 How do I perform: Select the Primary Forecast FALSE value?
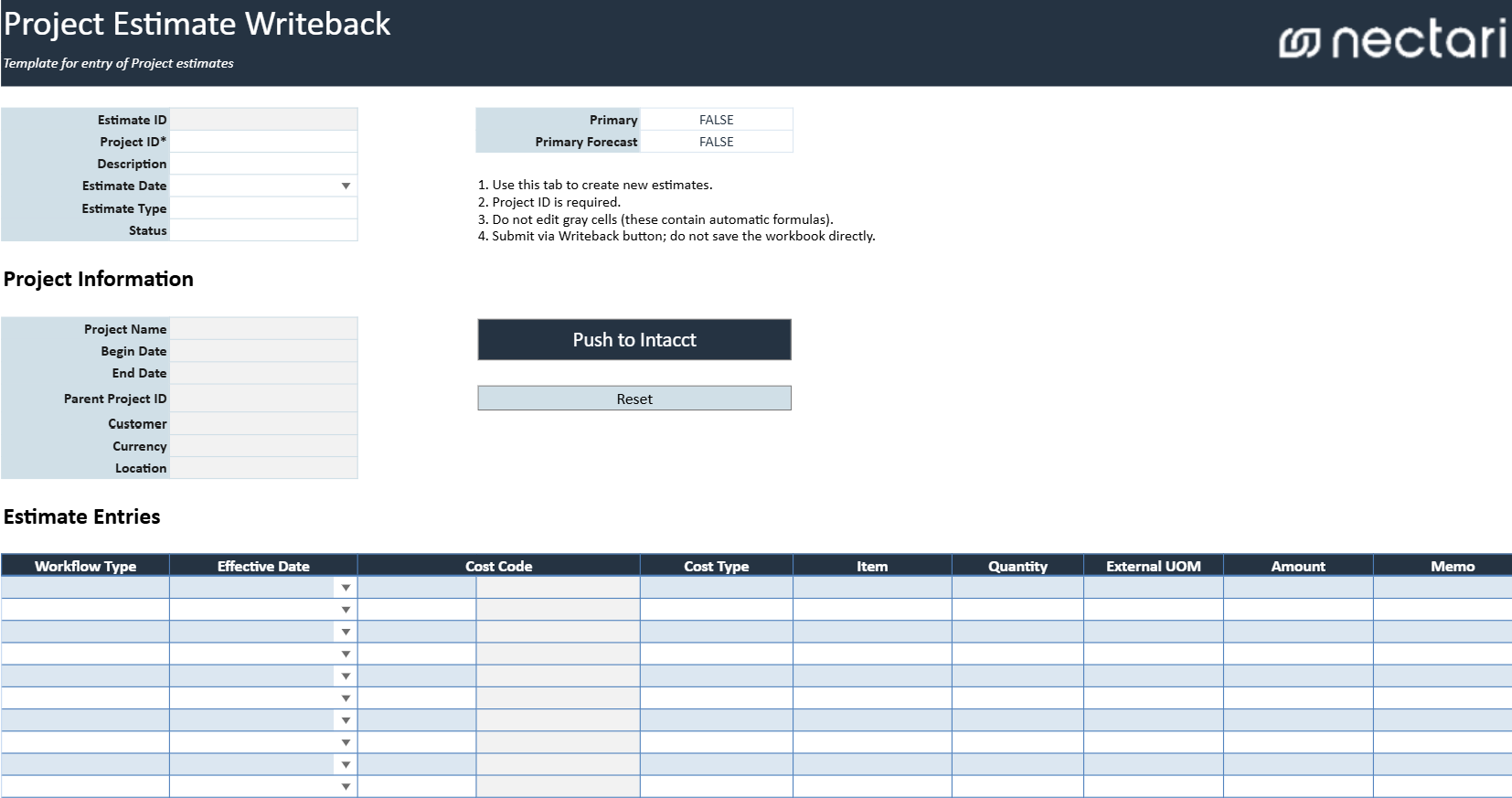click(x=717, y=142)
